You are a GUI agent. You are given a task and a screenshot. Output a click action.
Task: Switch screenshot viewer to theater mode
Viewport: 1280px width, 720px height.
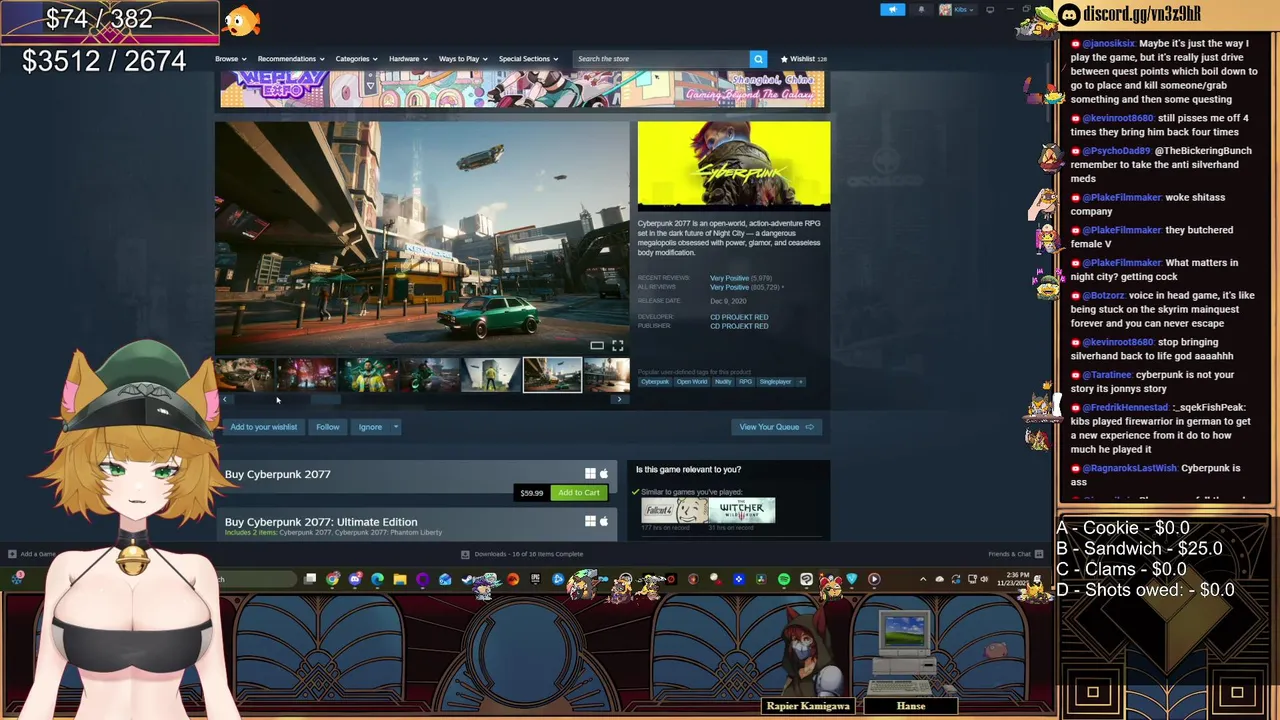[597, 346]
